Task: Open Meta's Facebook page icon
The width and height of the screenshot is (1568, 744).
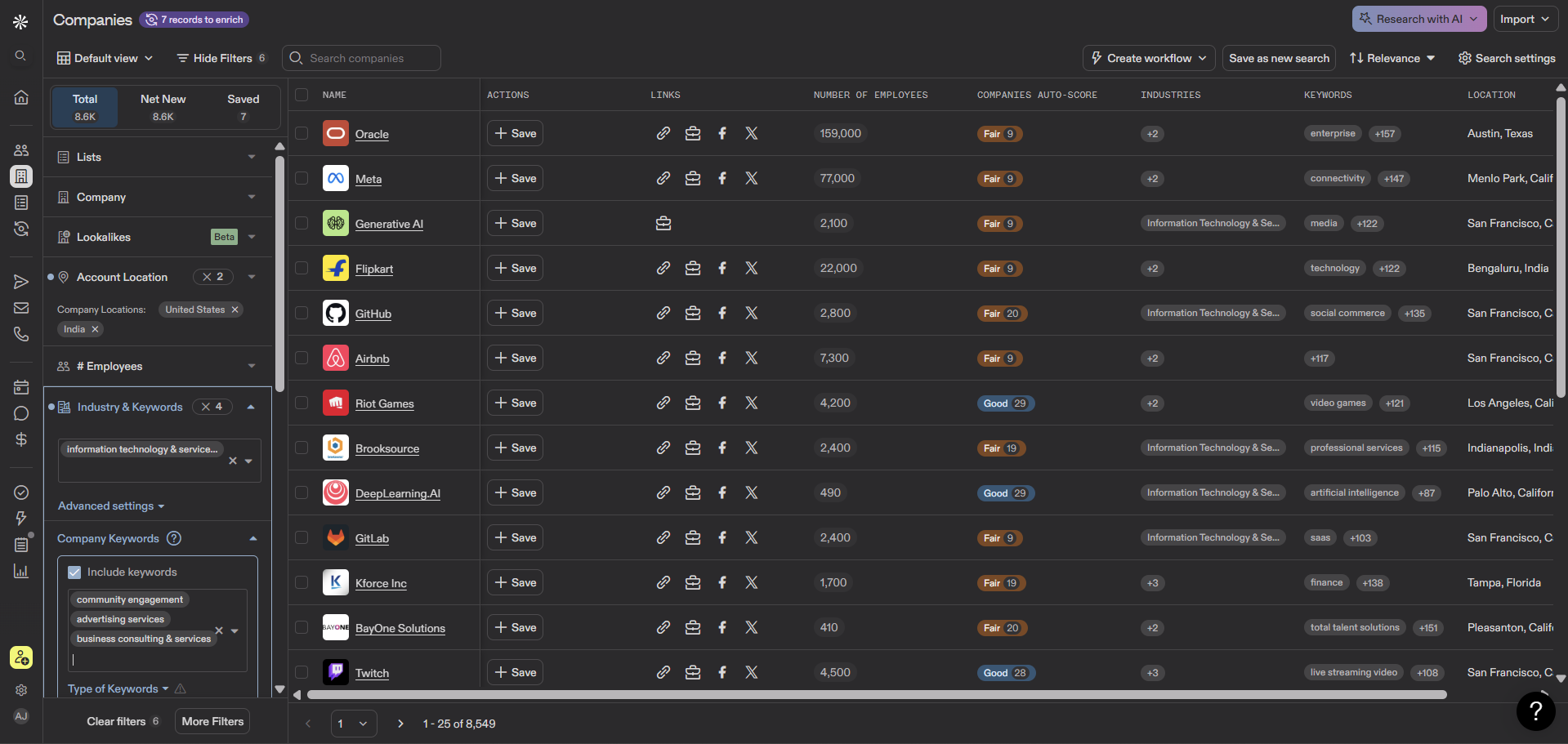Action: (x=722, y=178)
